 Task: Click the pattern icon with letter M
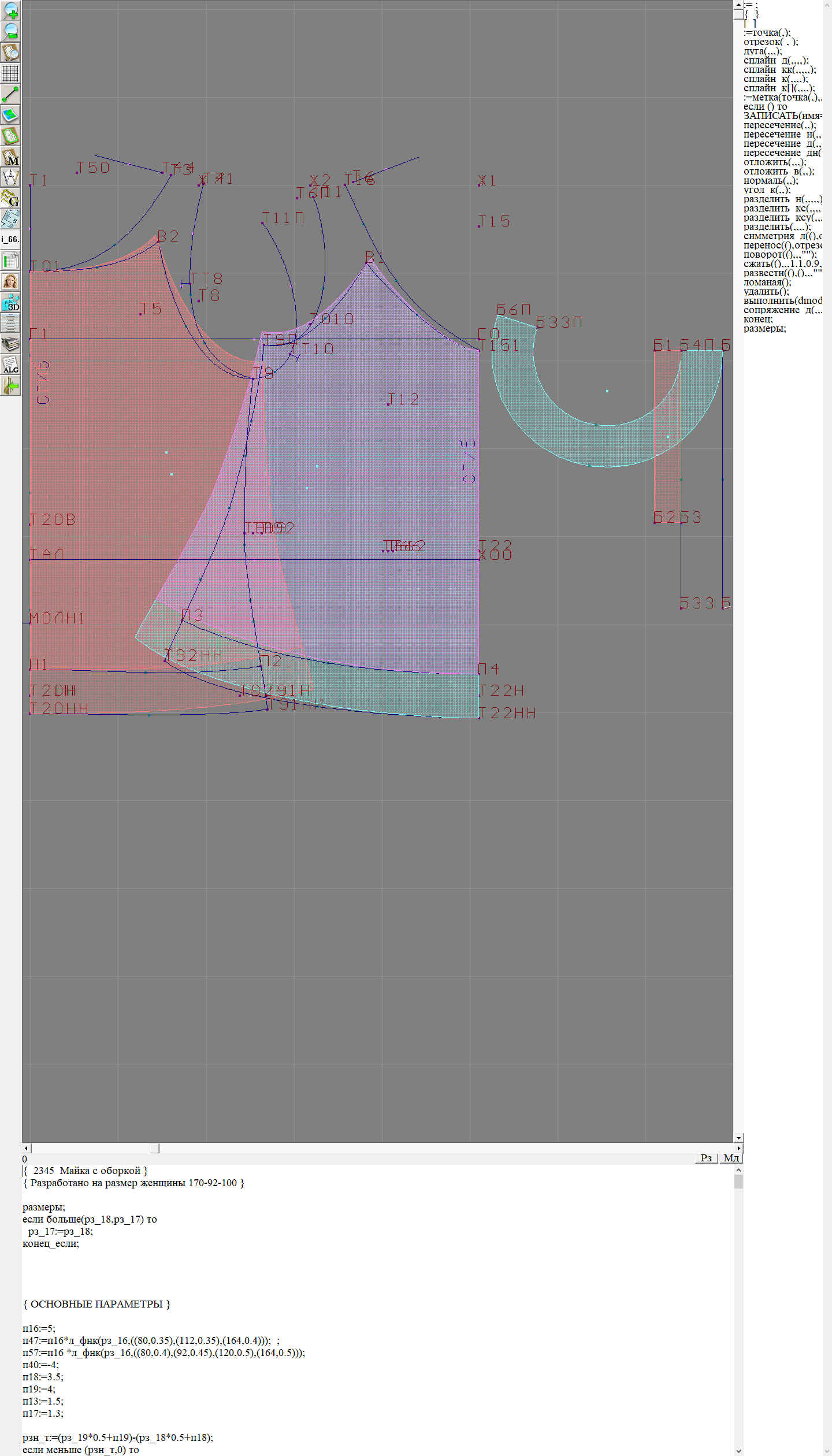click(10, 157)
